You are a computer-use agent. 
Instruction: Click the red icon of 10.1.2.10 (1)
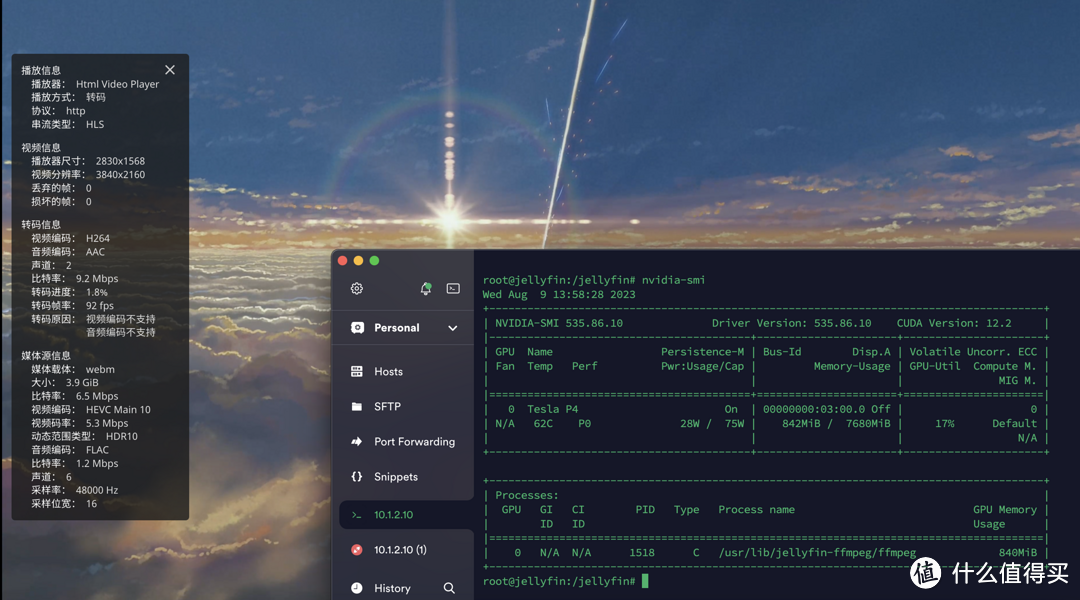point(357,550)
